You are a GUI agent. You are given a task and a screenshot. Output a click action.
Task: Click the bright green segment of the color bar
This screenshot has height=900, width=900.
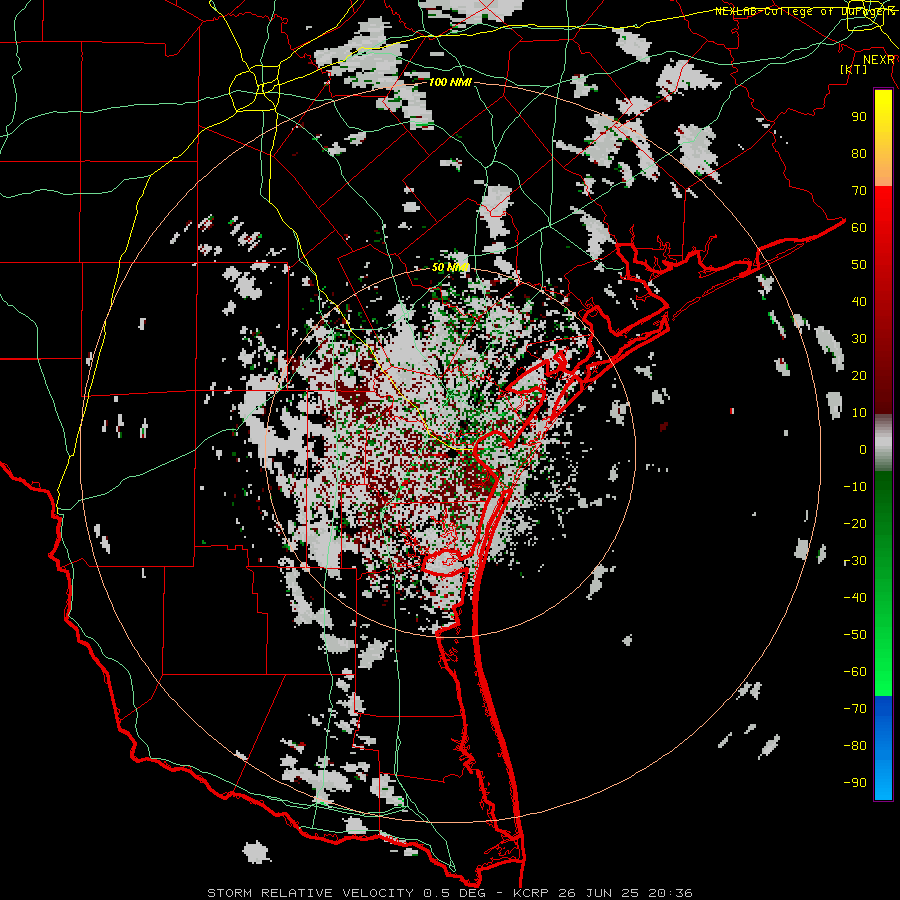(x=883, y=660)
